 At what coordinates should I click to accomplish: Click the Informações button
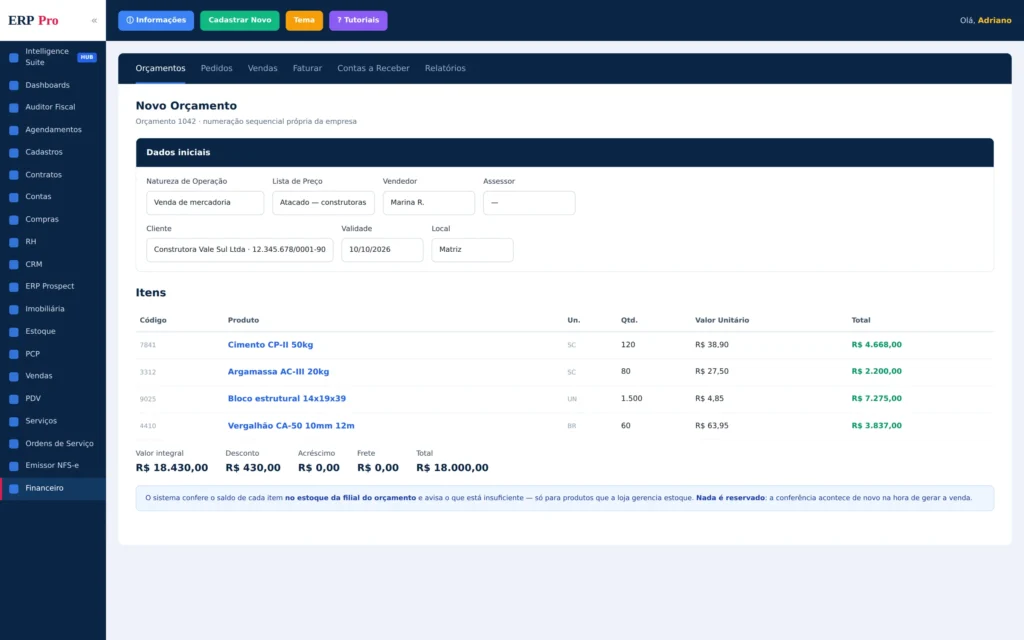156,20
